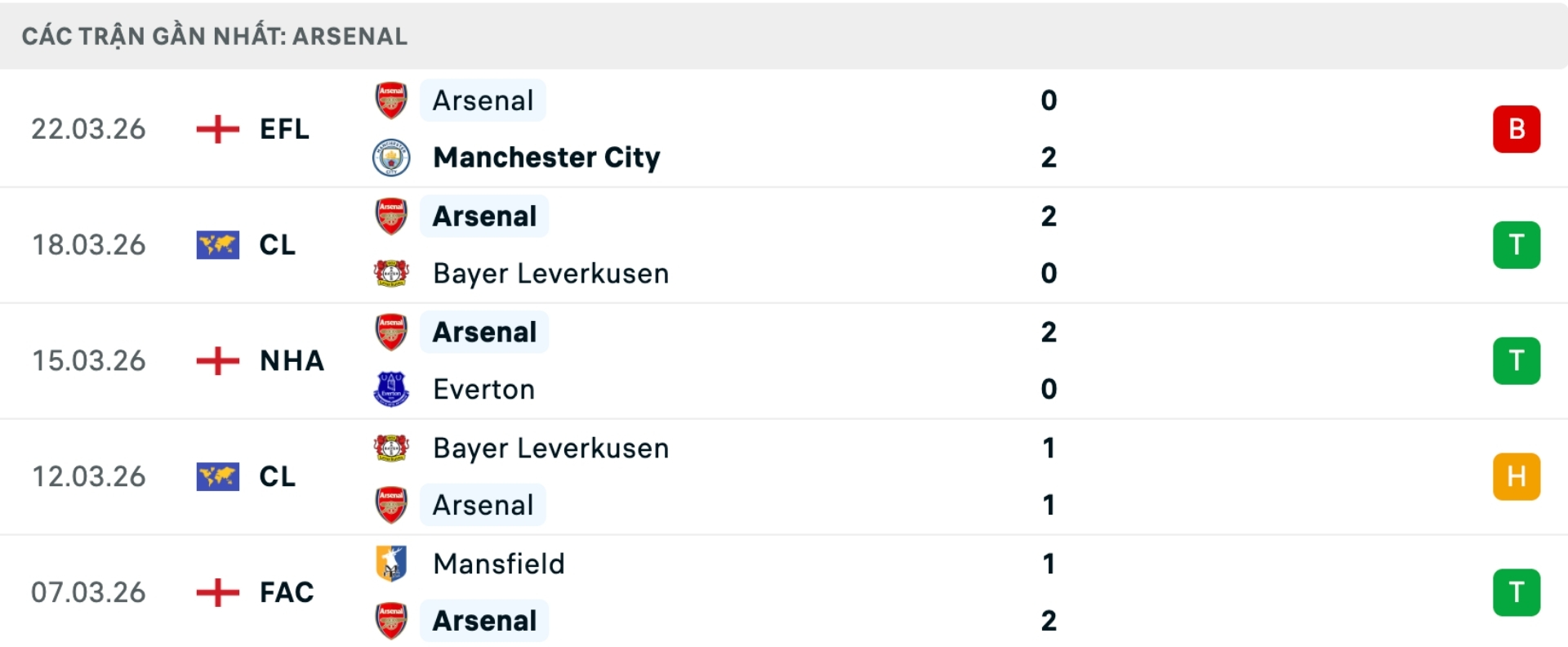Click the Mansfield club crest
The image size is (1568, 647).
click(x=391, y=564)
